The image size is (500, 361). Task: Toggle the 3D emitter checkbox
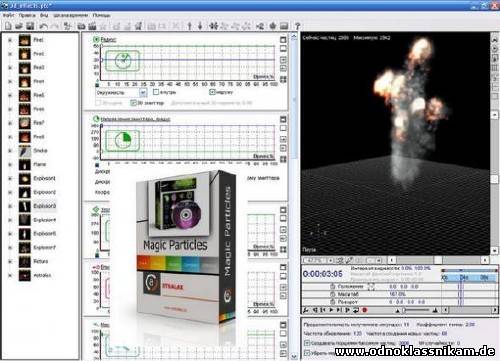pos(134,103)
